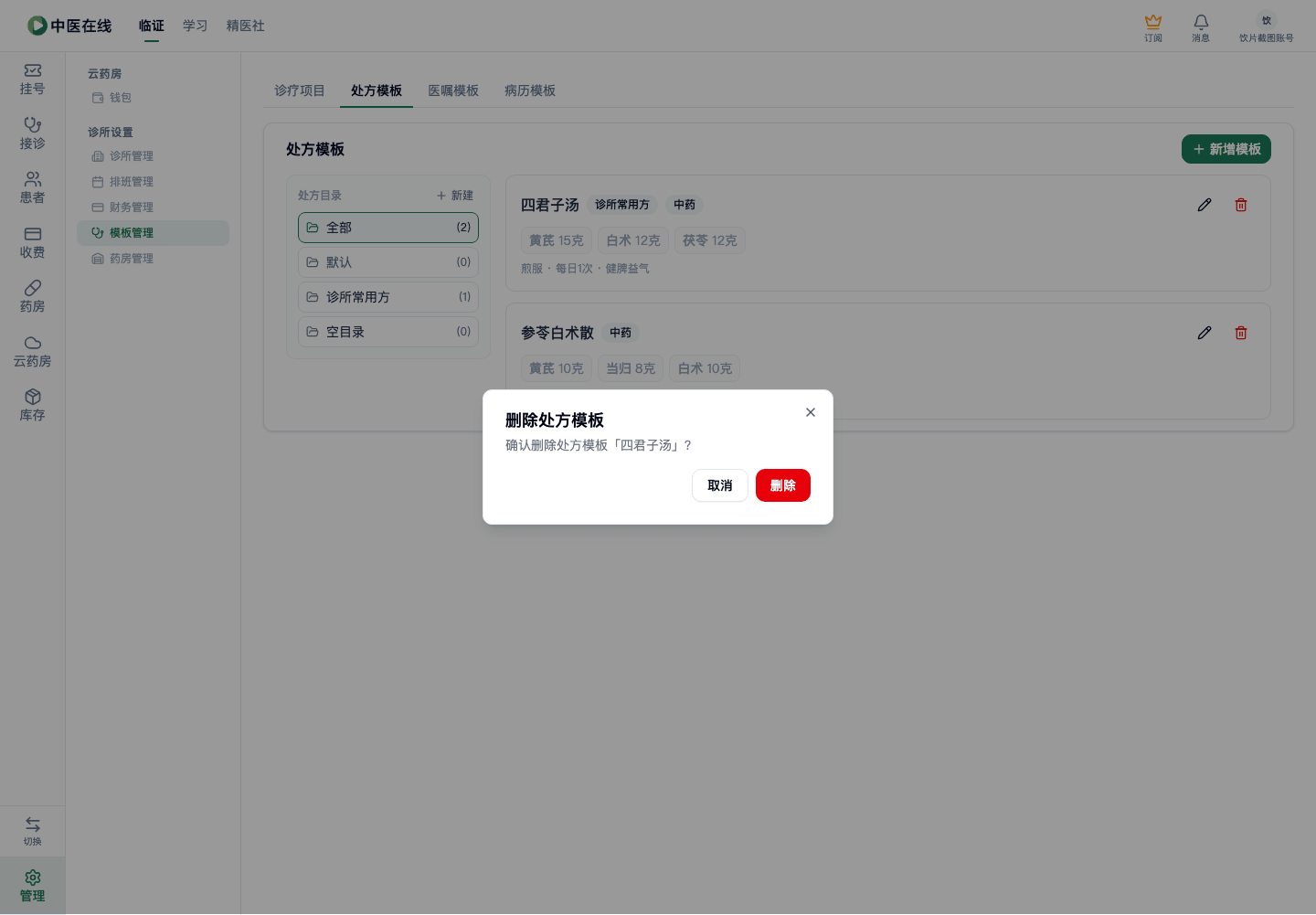1316x915 pixels.
Task: Click the 中医在线 logo
Action: point(69,26)
